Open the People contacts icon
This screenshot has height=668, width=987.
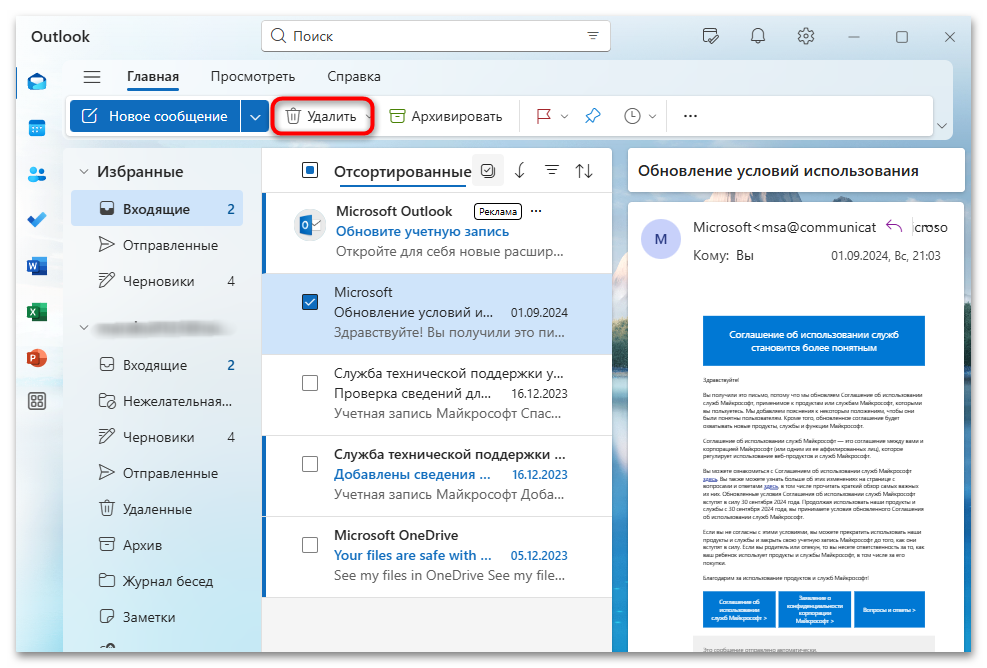[37, 174]
